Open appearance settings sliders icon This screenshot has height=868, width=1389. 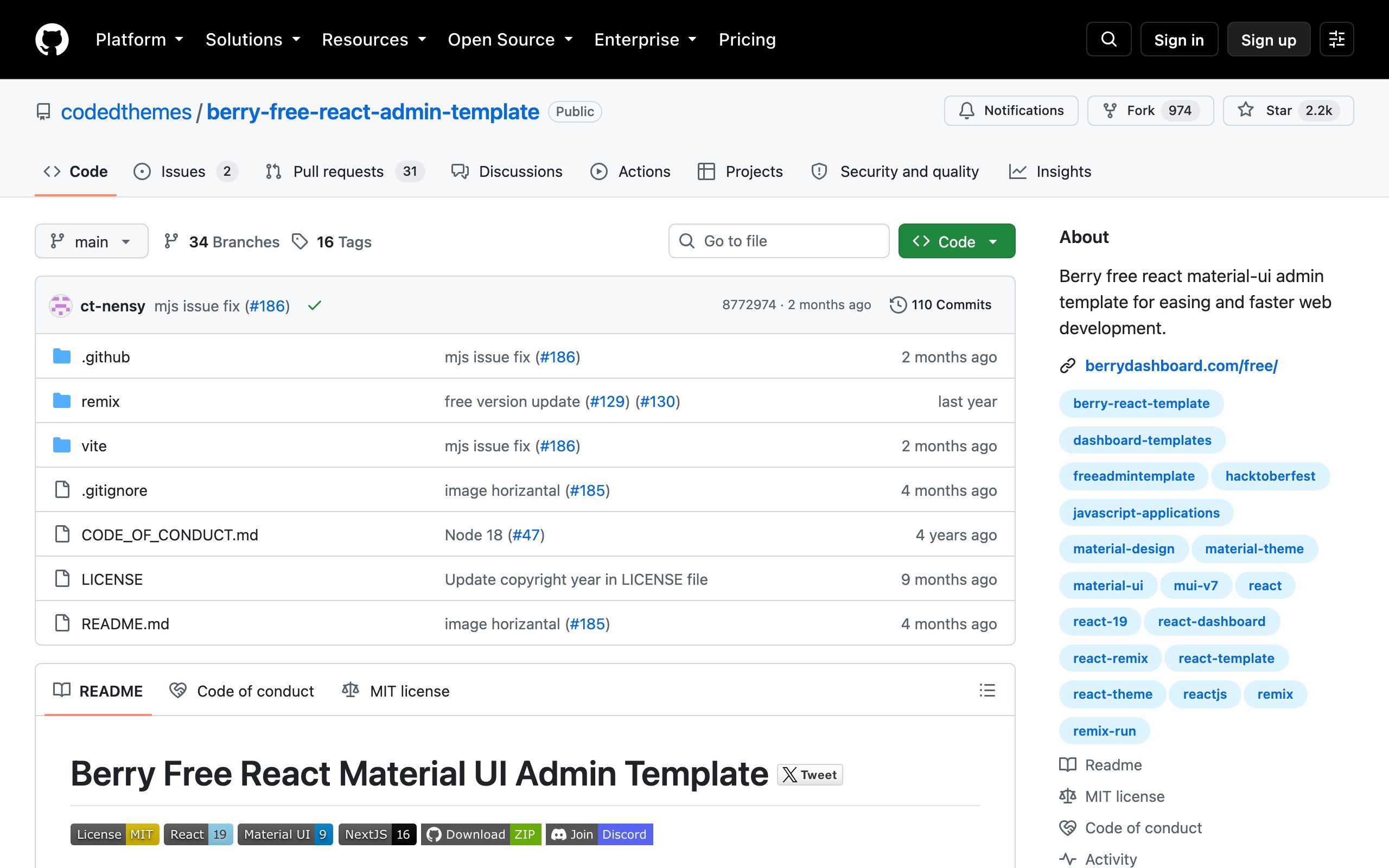(1336, 39)
